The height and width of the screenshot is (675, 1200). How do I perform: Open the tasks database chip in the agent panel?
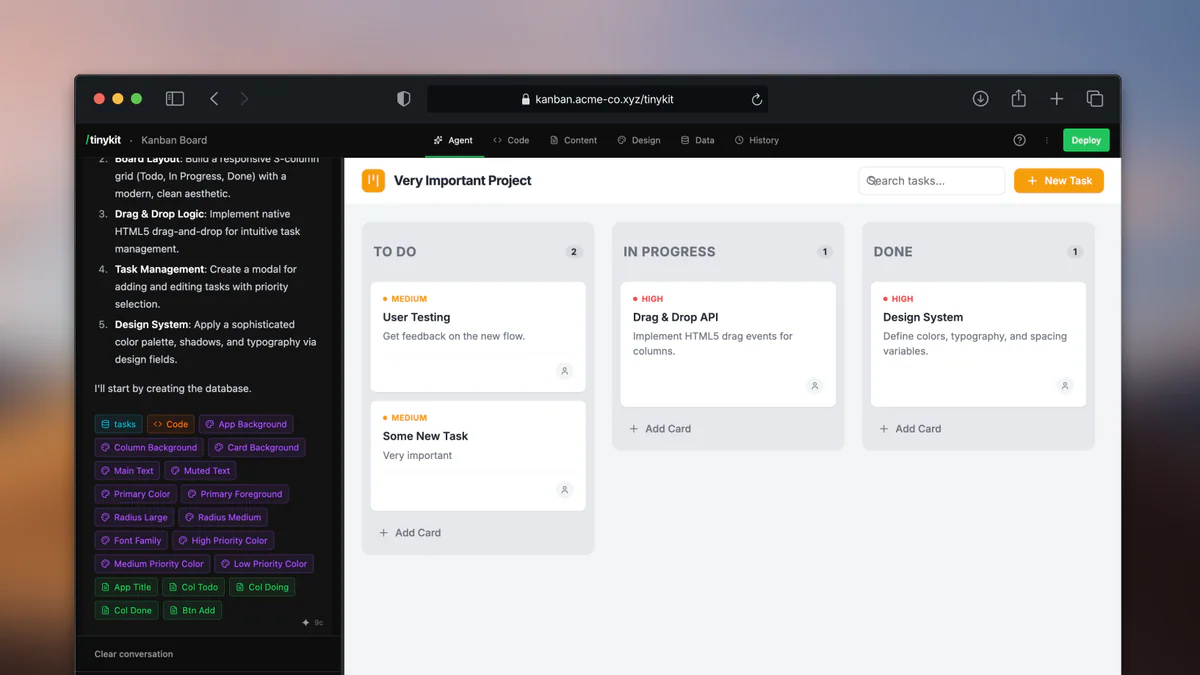coord(118,423)
